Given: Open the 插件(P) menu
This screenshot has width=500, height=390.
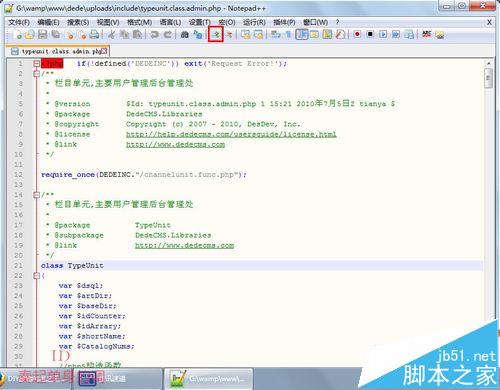Looking at the screenshot, I should click(x=284, y=22).
